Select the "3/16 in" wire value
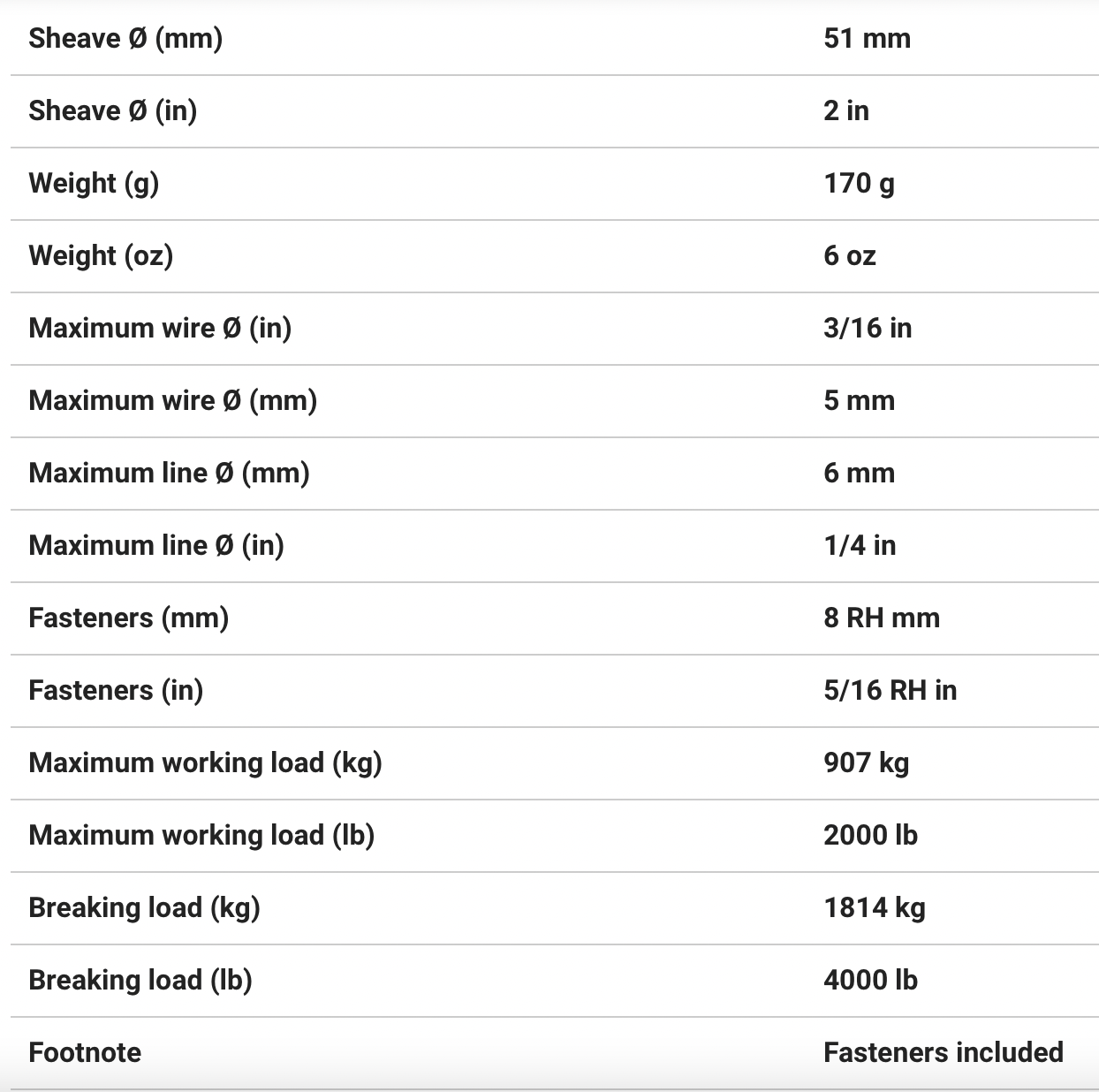 pyautogui.click(x=868, y=328)
